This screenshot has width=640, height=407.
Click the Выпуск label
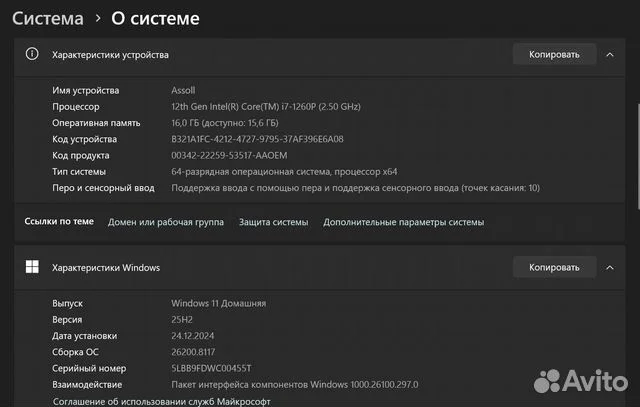(67, 303)
